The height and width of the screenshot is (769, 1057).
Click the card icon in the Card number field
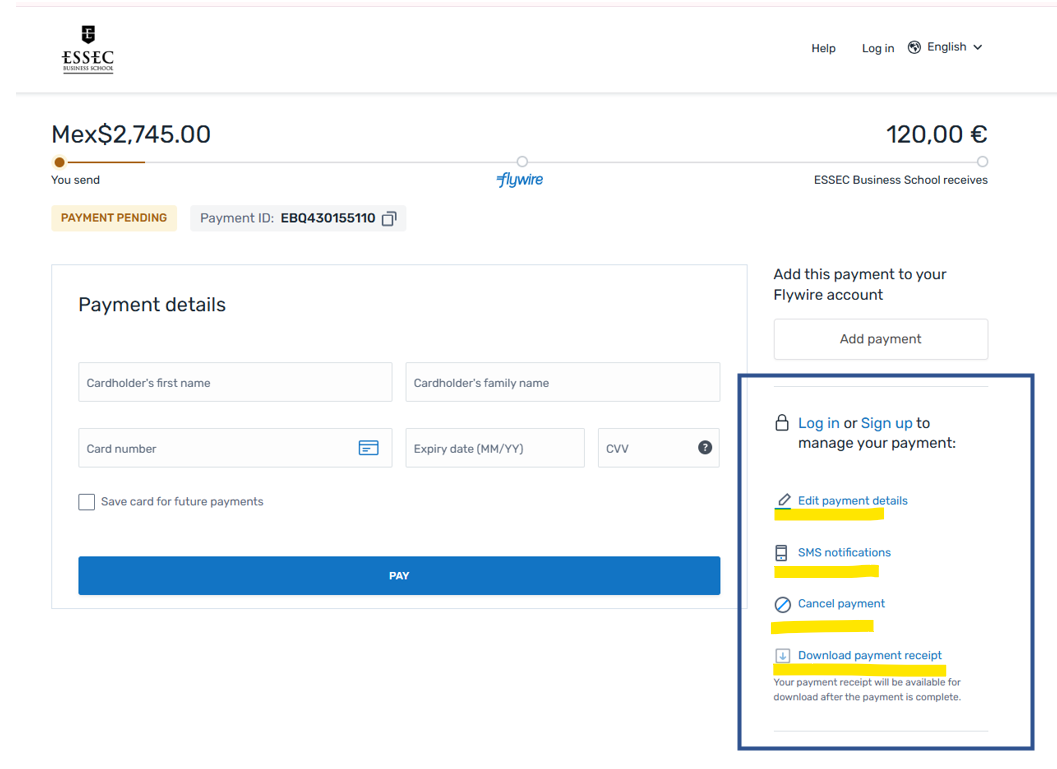[368, 448]
